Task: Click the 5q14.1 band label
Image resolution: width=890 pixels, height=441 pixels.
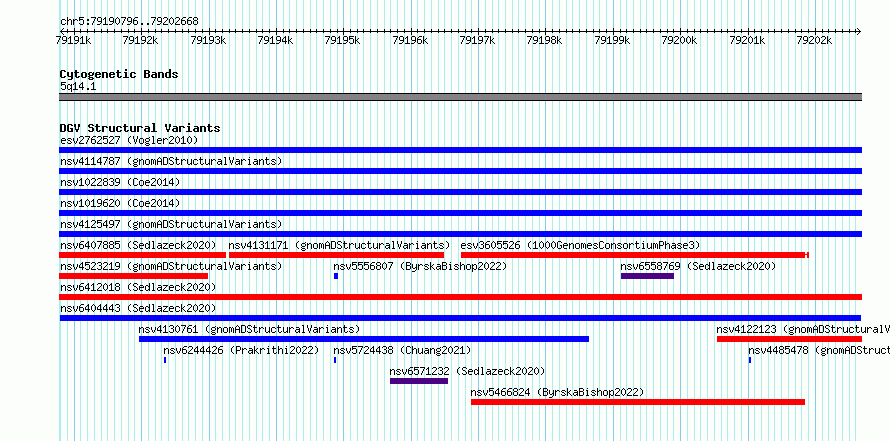Action: tap(78, 86)
